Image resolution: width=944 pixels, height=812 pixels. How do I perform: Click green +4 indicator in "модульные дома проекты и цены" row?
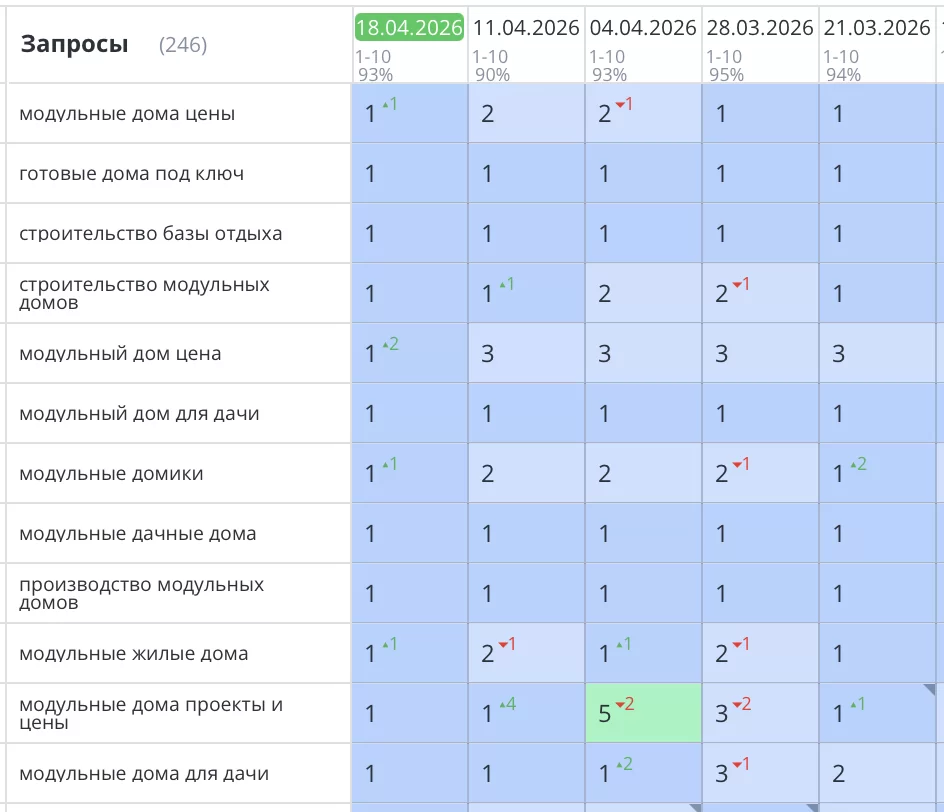tap(507, 704)
